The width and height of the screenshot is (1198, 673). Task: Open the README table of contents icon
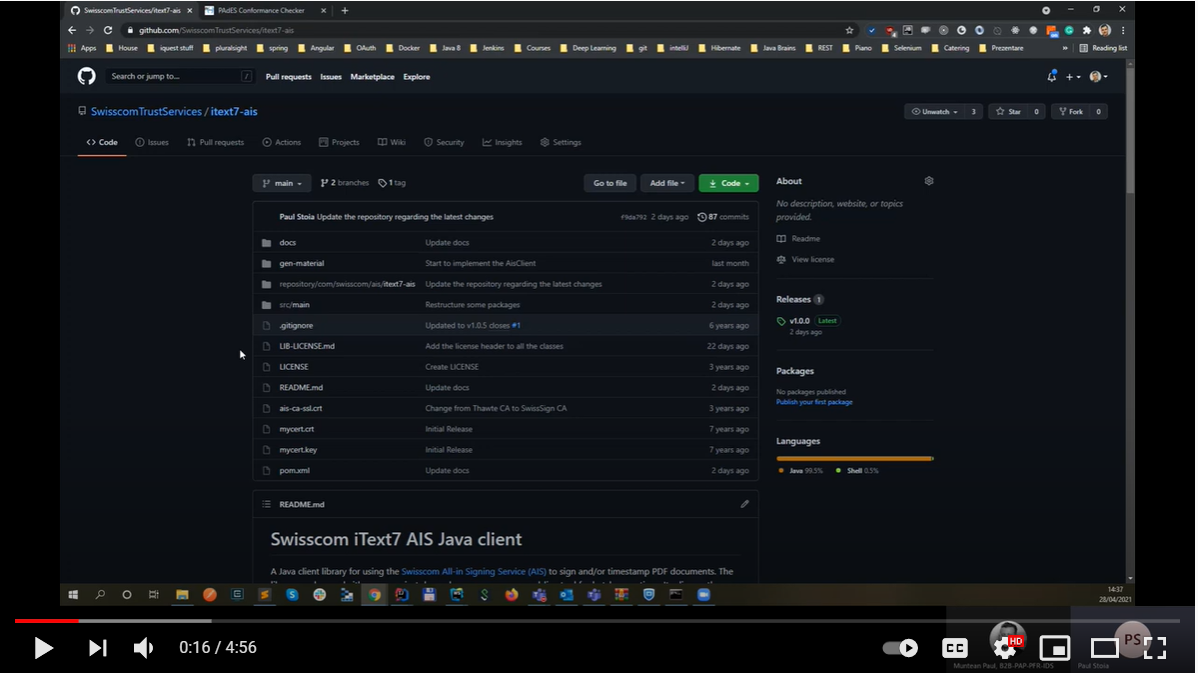pyautogui.click(x=266, y=504)
